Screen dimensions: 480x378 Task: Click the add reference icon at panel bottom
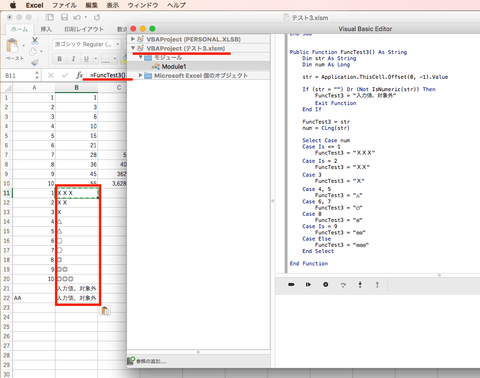131,360
